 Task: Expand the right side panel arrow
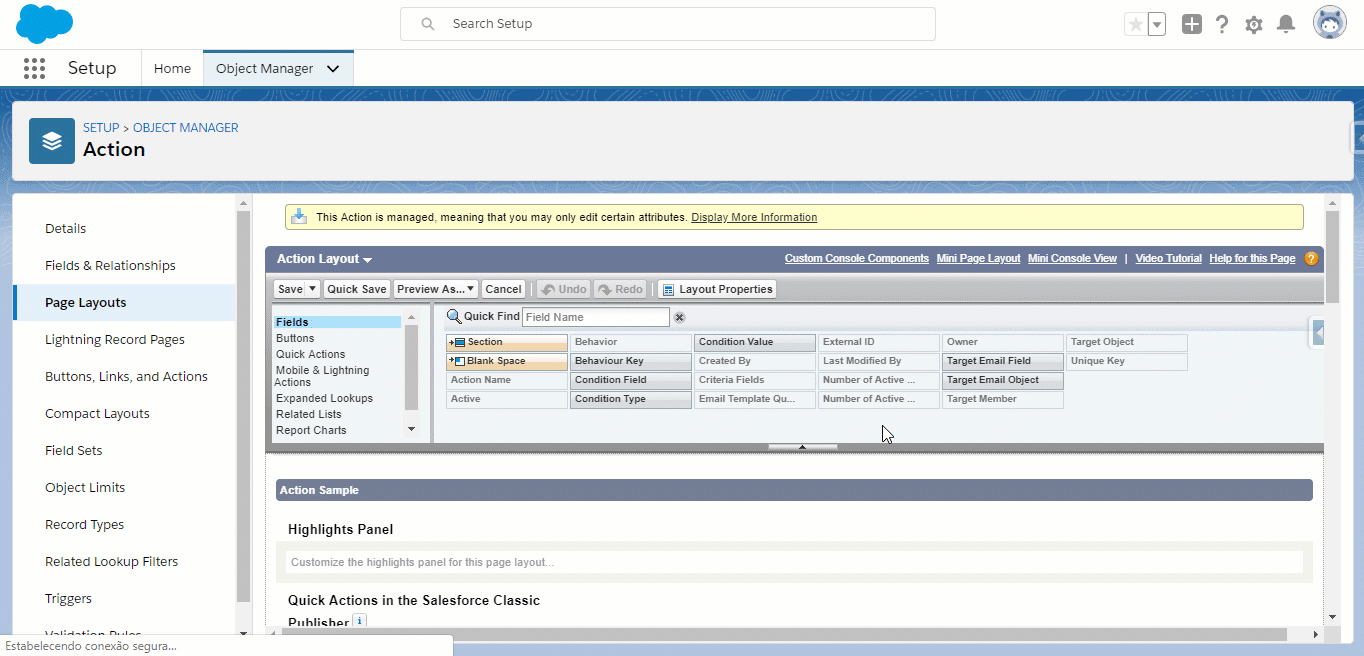pyautogui.click(x=1318, y=333)
